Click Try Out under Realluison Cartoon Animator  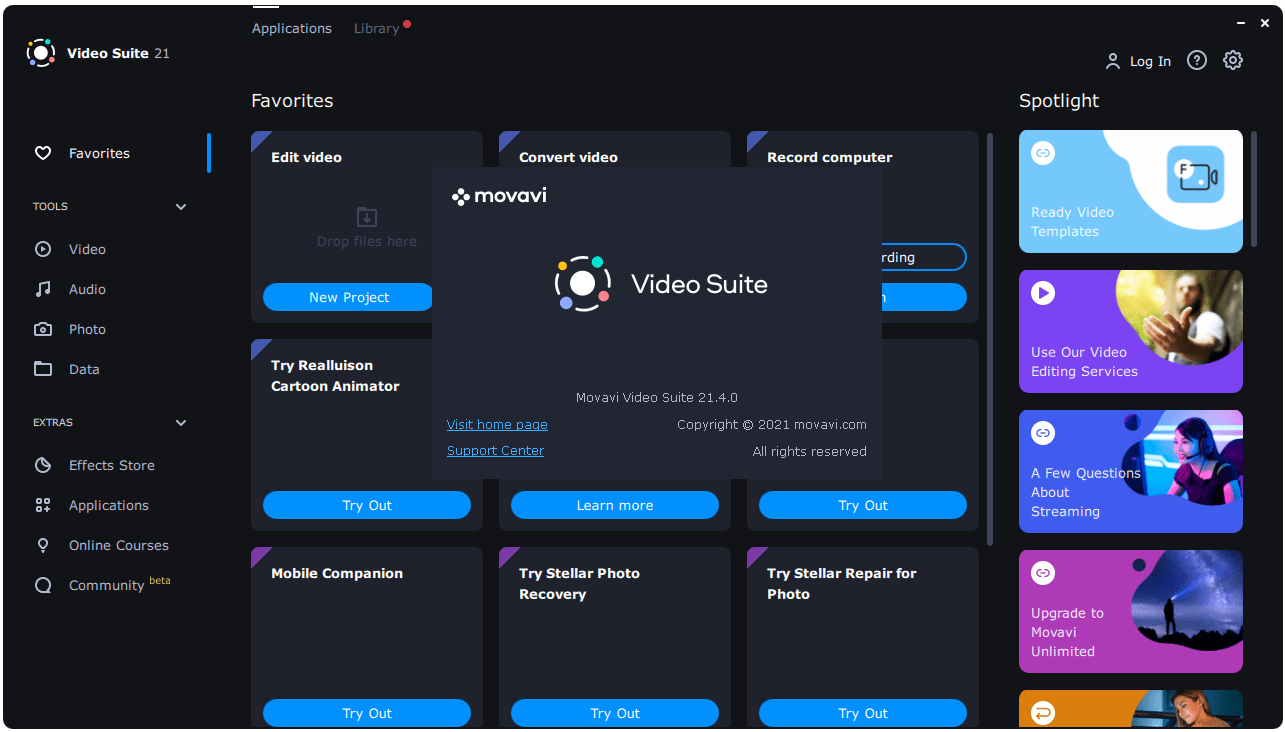coord(367,505)
